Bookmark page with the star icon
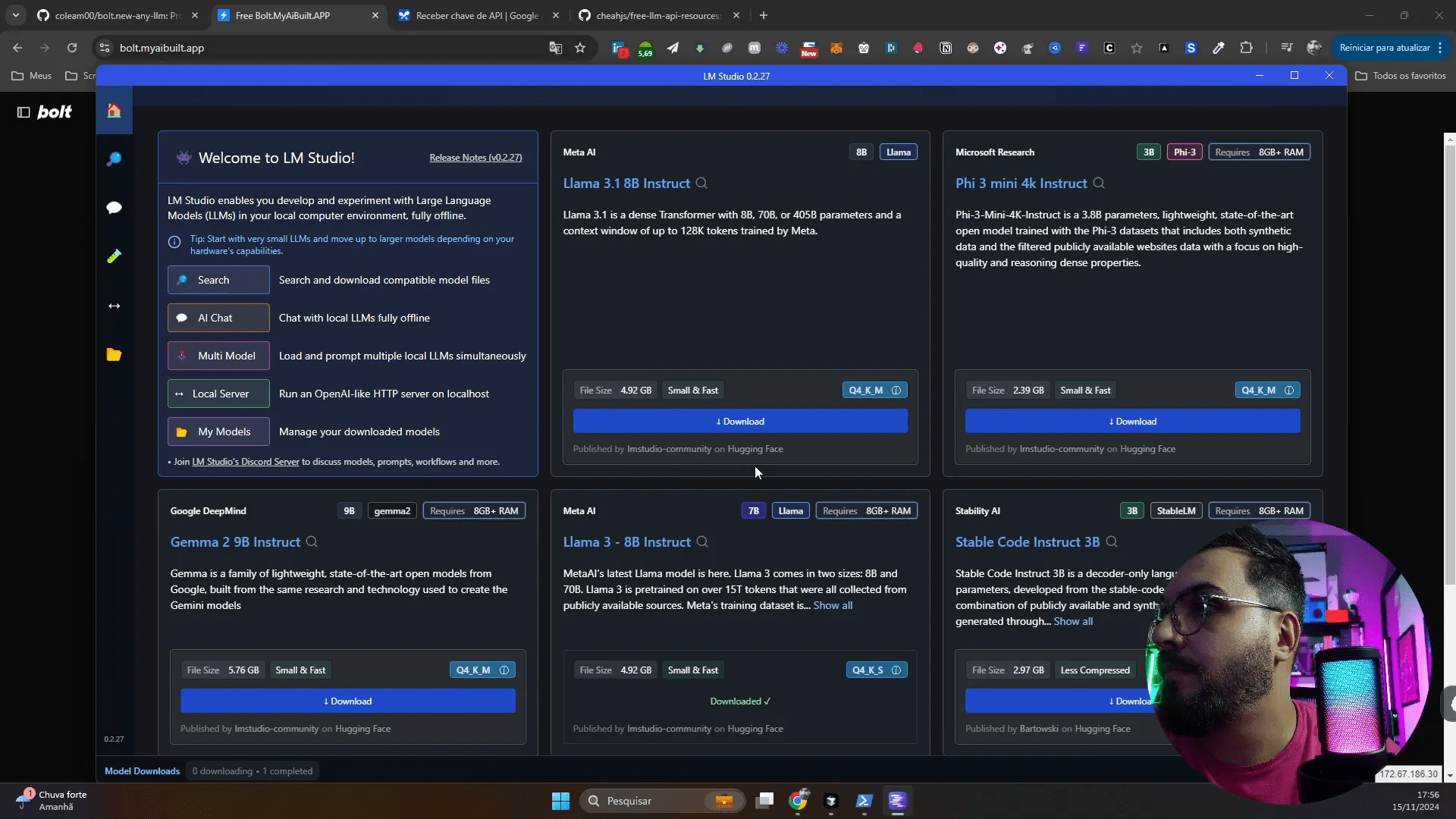1456x819 pixels. pyautogui.click(x=580, y=48)
